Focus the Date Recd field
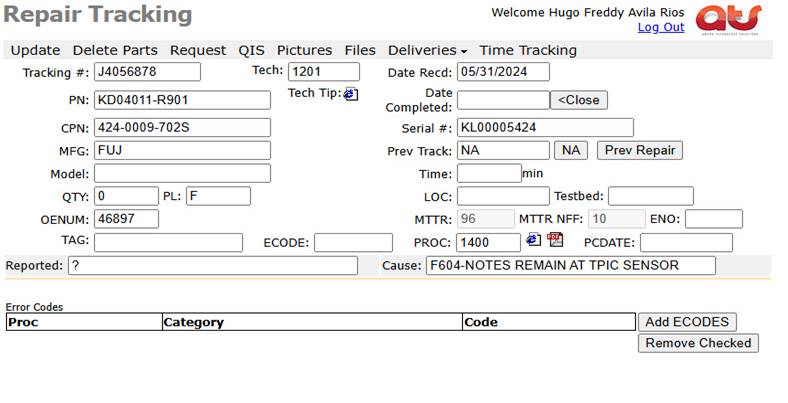Screen dimensions: 788x403 click(503, 72)
